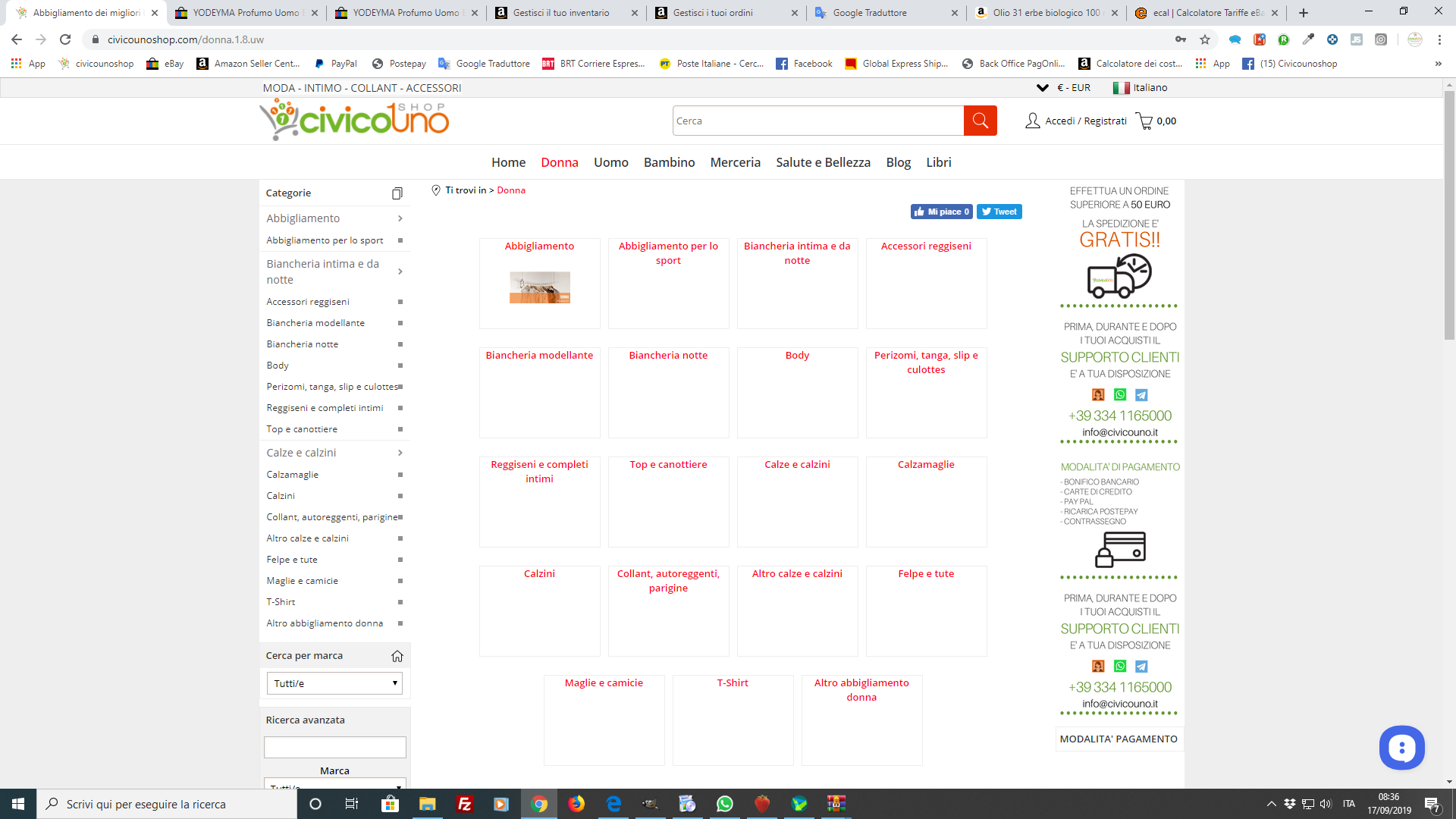Click the Facebook Mi piace button
Viewport: 1456px width, 819px height.
point(941,212)
